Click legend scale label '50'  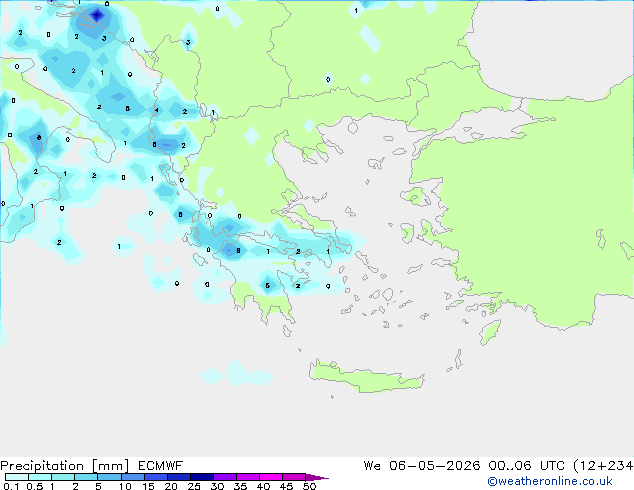(x=309, y=486)
